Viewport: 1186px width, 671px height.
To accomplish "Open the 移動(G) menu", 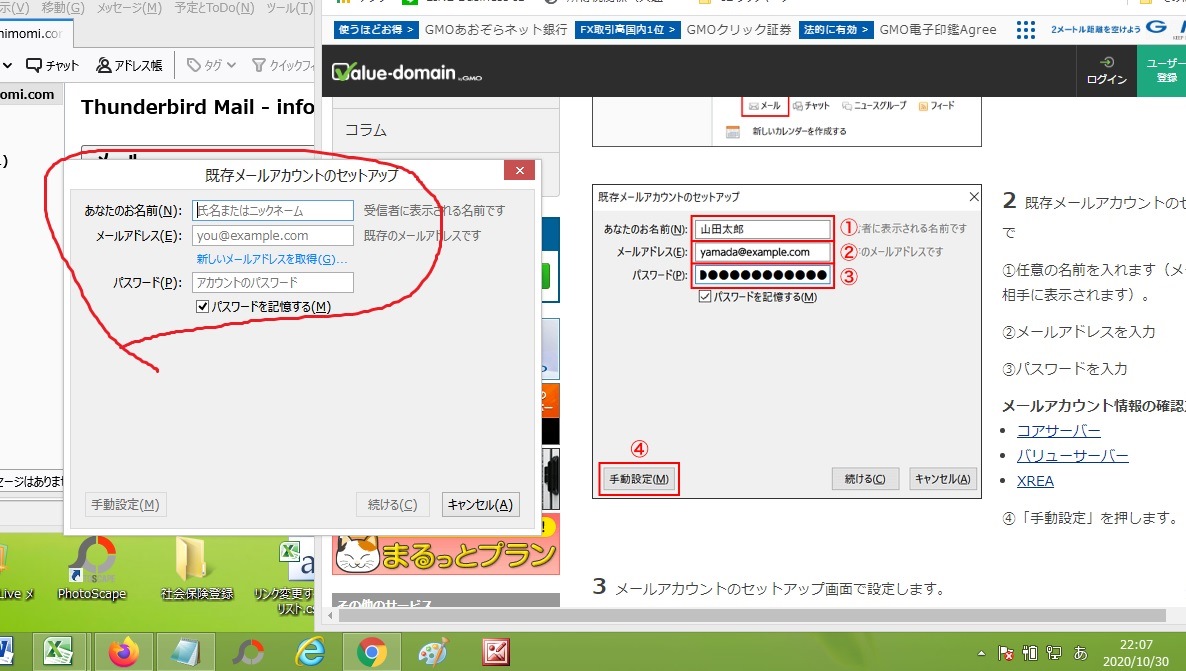I will (62, 8).
